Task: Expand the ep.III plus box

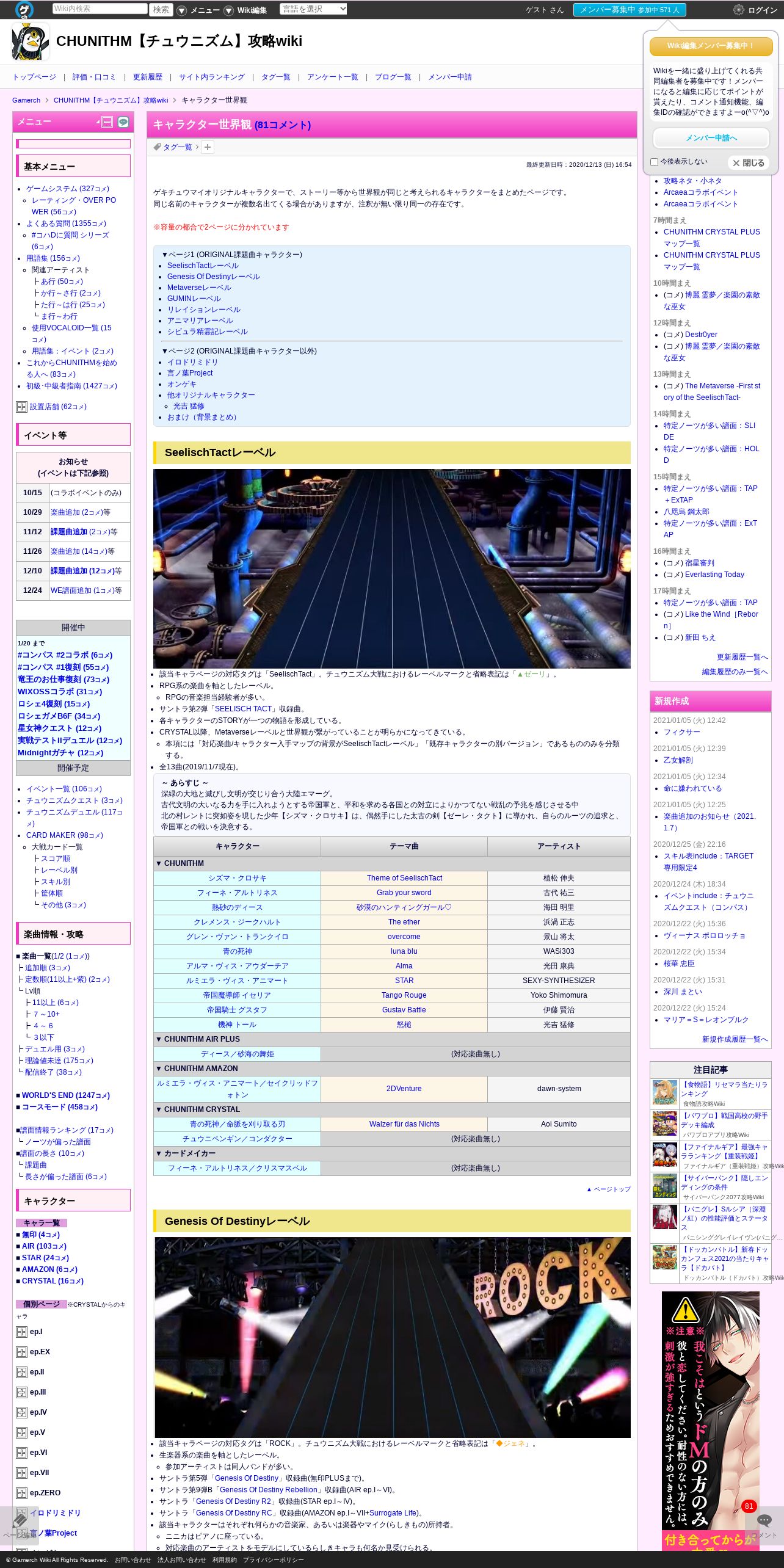Action: (22, 1393)
